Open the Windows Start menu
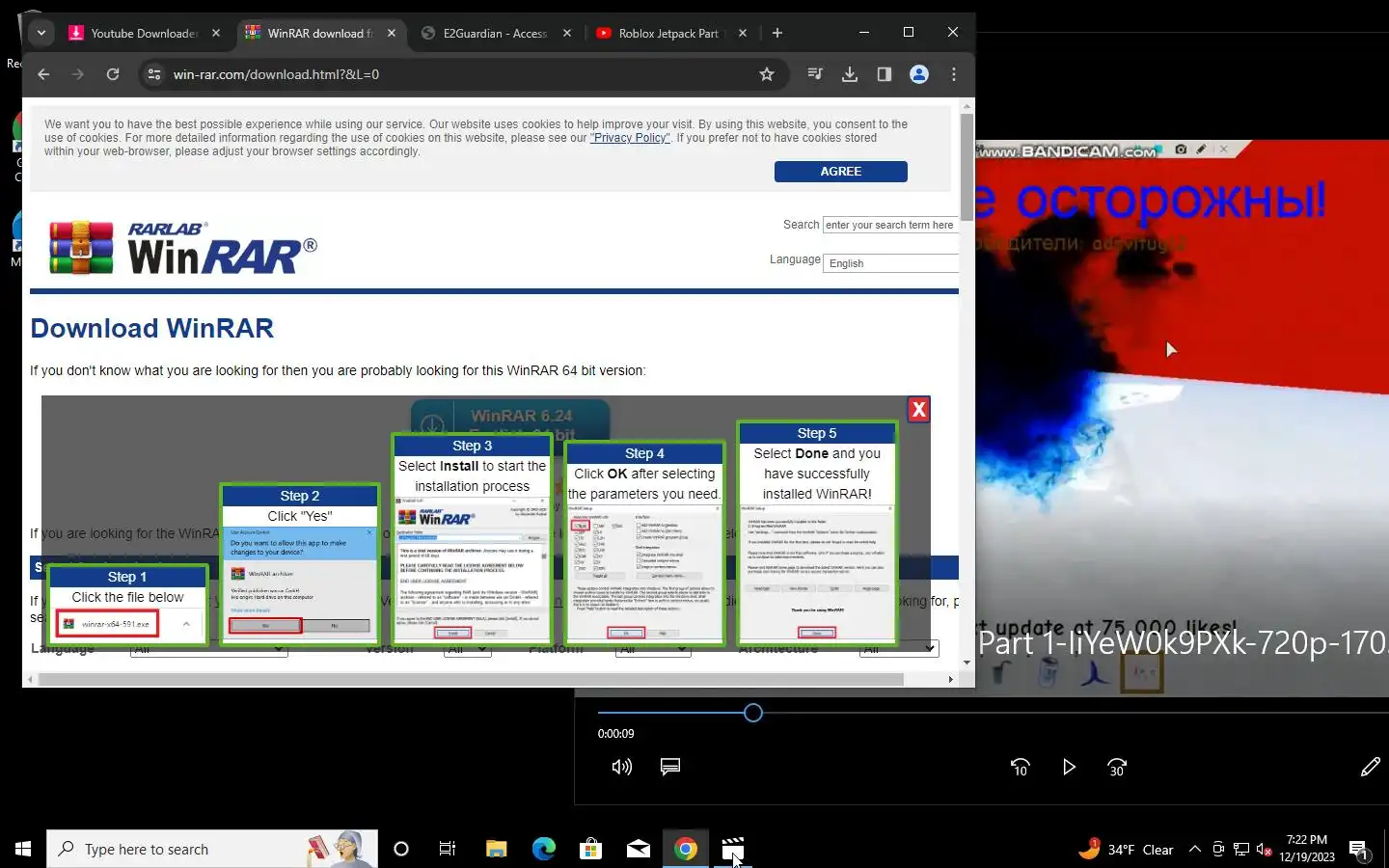The height and width of the screenshot is (868, 1389). click(23, 849)
